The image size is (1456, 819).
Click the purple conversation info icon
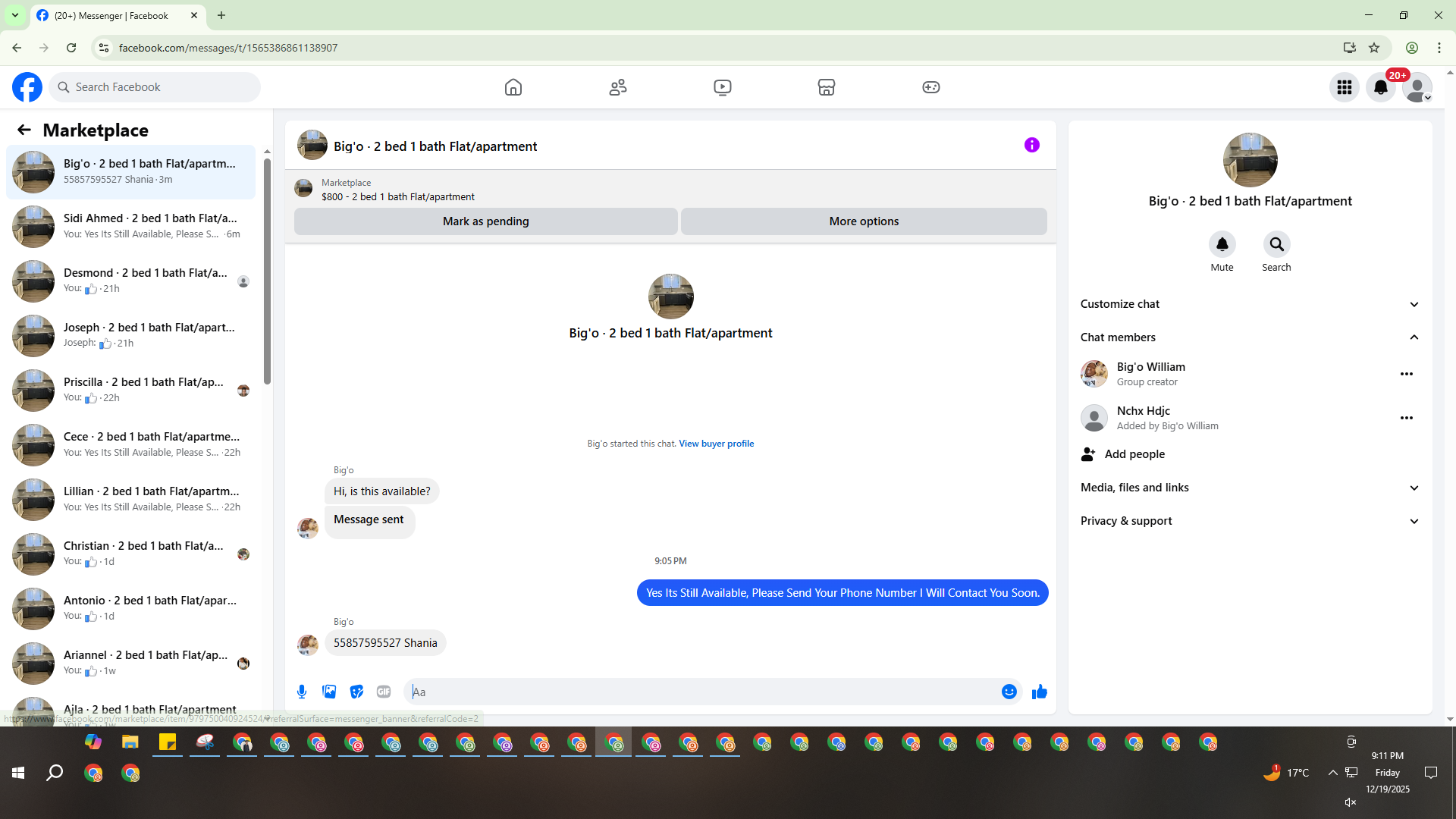1031,145
